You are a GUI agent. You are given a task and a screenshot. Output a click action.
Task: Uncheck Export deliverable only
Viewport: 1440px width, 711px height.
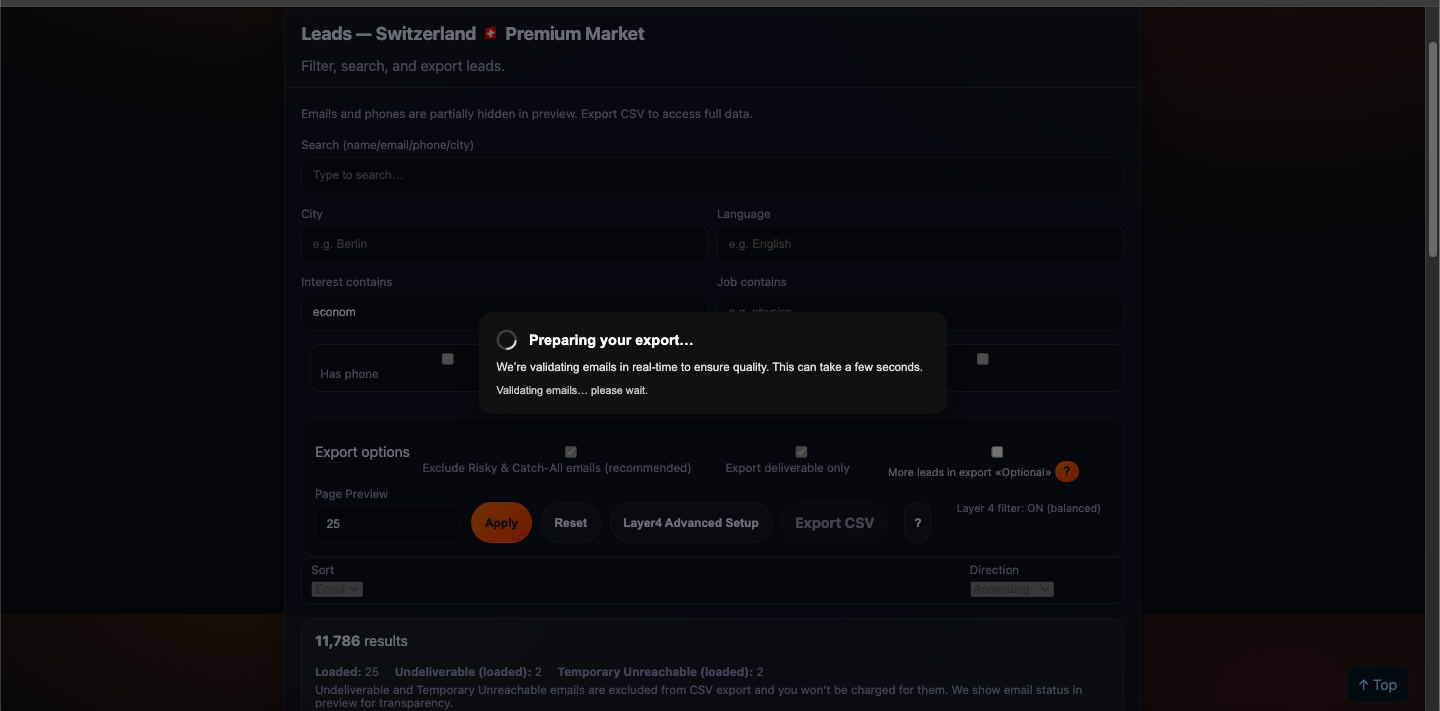(x=801, y=452)
